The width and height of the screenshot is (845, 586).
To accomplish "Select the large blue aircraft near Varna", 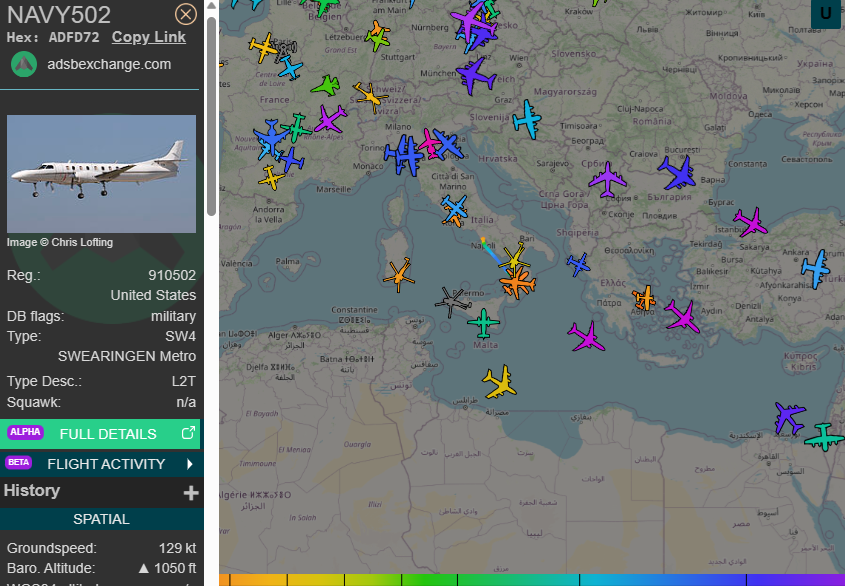I will (677, 173).
